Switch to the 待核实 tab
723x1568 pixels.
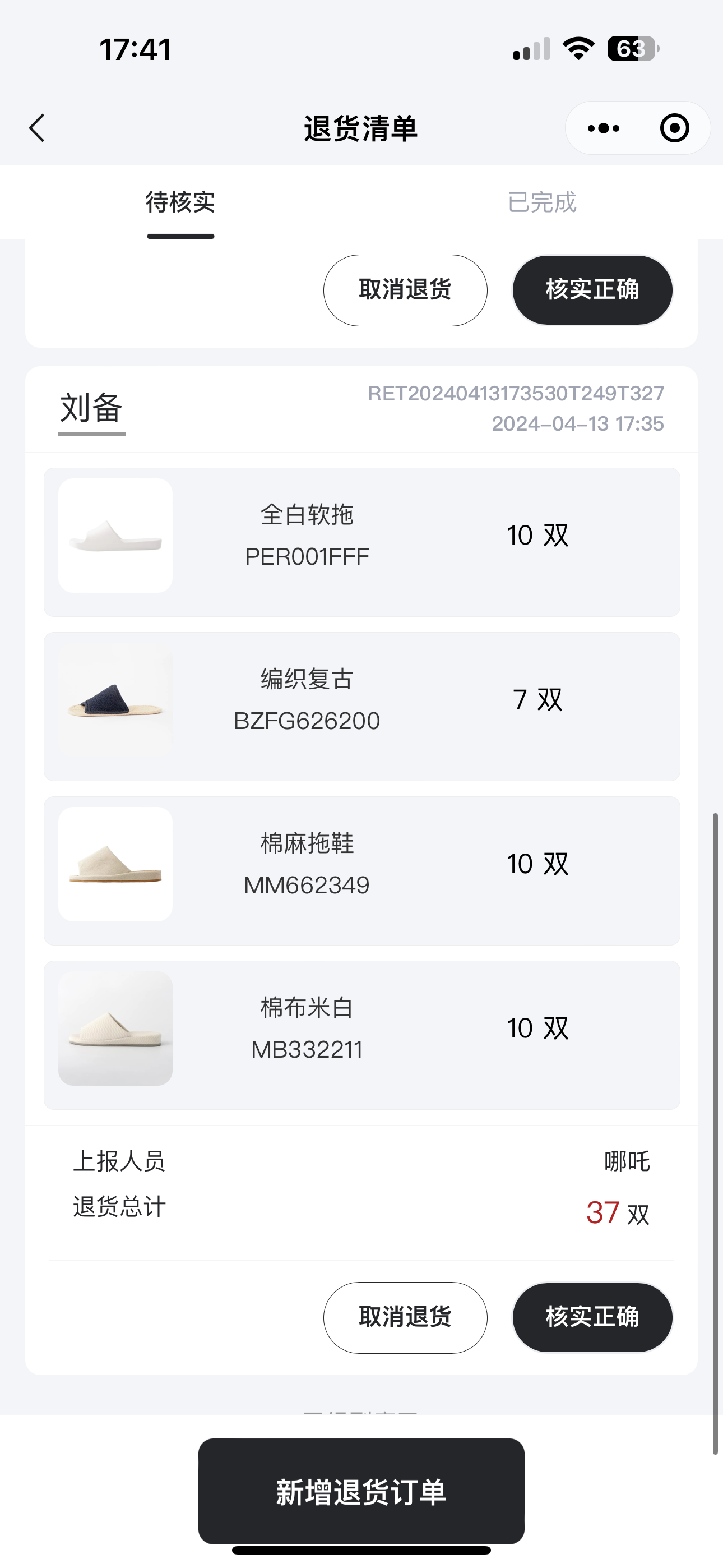(x=180, y=202)
